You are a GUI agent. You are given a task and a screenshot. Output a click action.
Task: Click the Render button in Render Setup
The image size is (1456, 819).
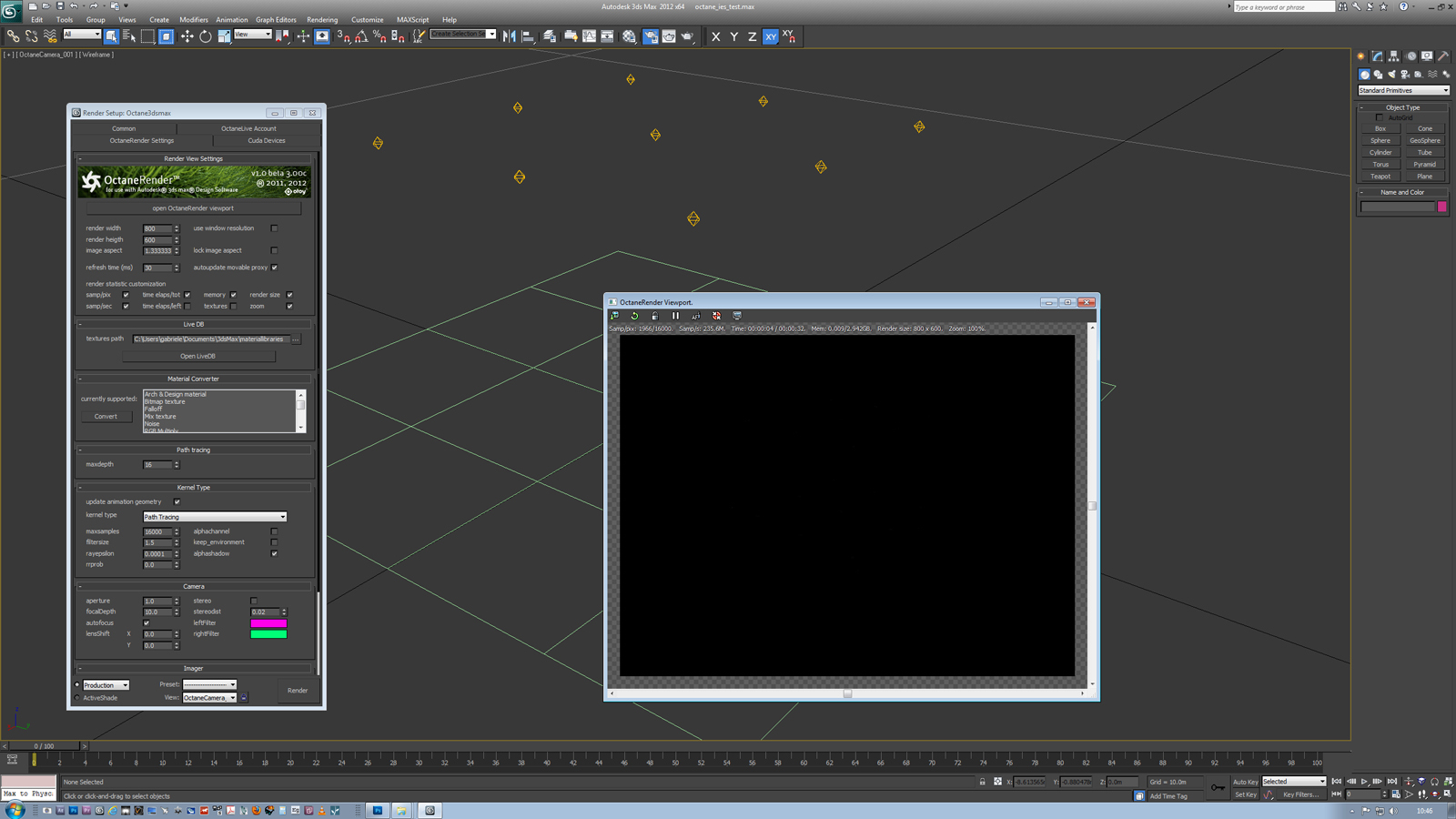[x=298, y=691]
